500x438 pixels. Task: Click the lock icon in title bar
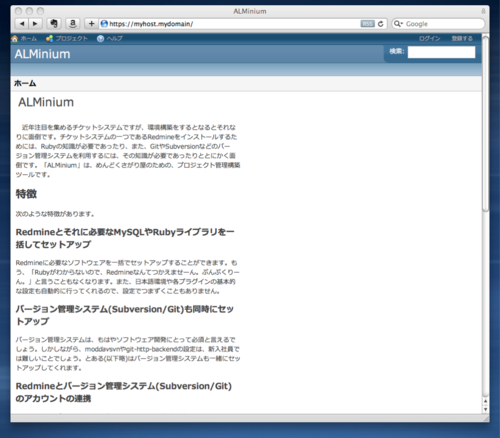pyautogui.click(x=483, y=11)
